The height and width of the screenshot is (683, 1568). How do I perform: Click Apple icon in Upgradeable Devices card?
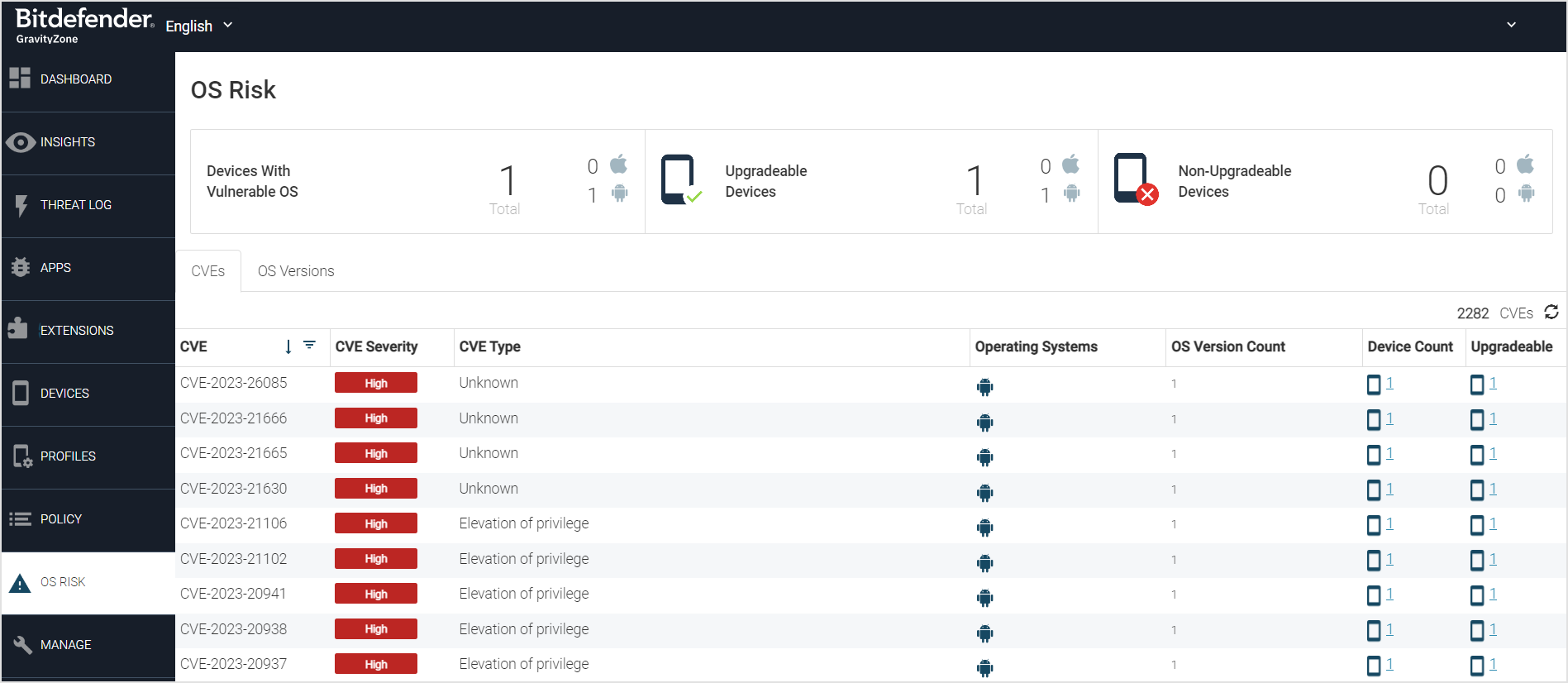1071,164
